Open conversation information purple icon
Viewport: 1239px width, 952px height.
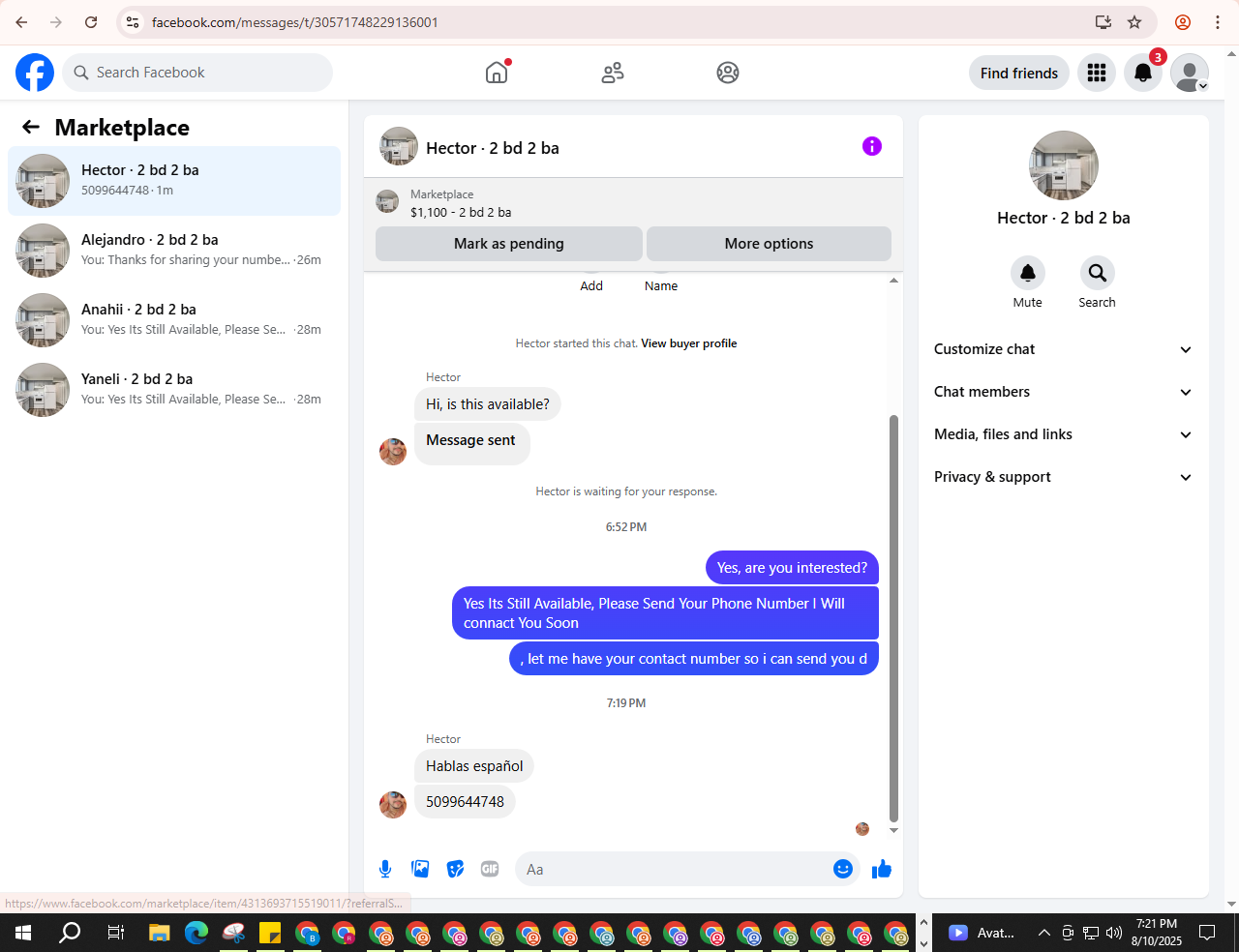point(872,146)
